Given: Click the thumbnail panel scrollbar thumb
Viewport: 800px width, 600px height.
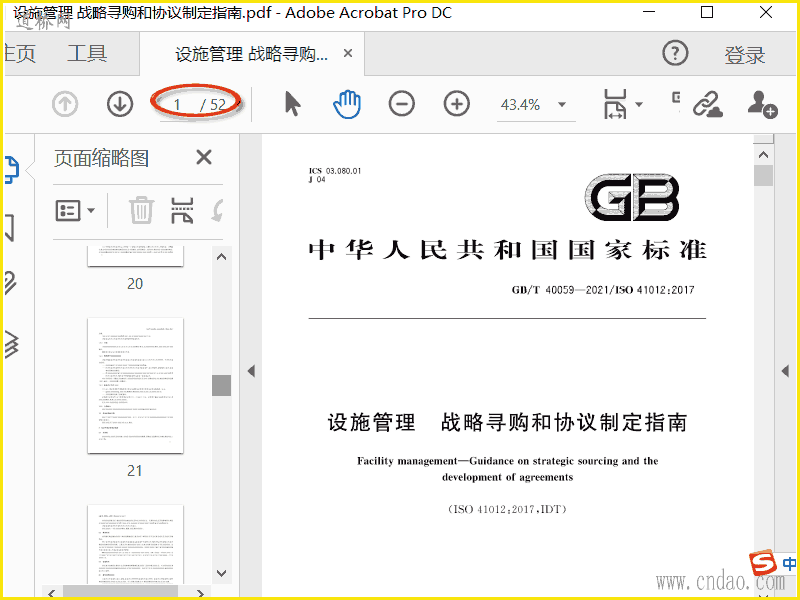Looking at the screenshot, I should (x=221, y=385).
